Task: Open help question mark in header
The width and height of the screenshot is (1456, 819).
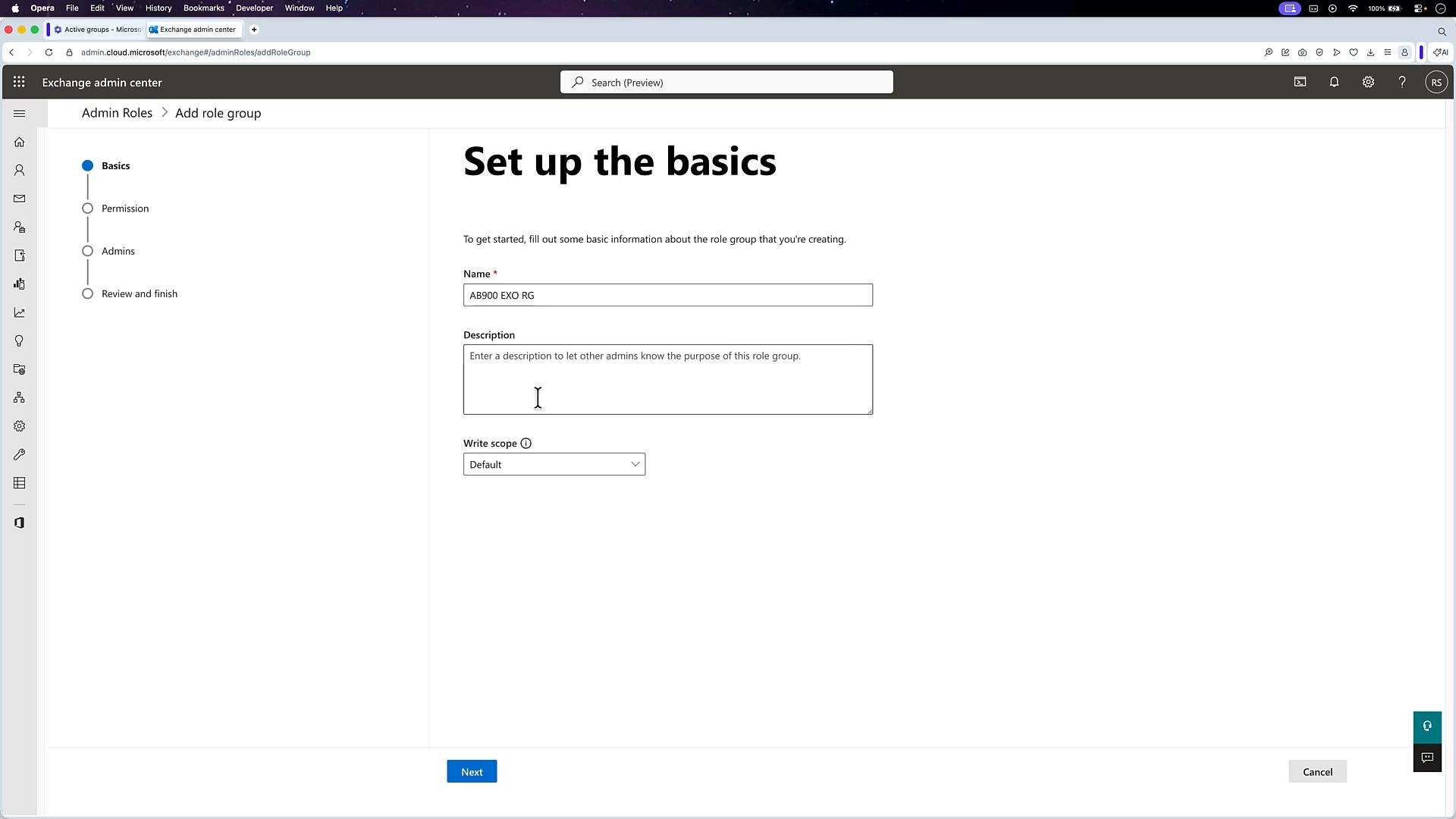Action: tap(1402, 82)
